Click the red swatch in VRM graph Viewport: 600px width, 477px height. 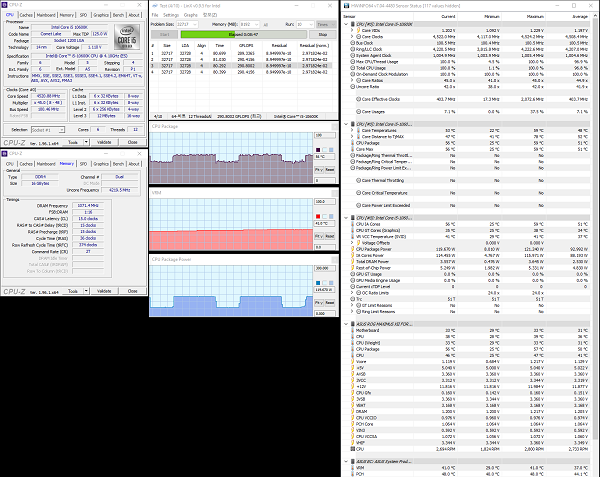(x=318, y=217)
